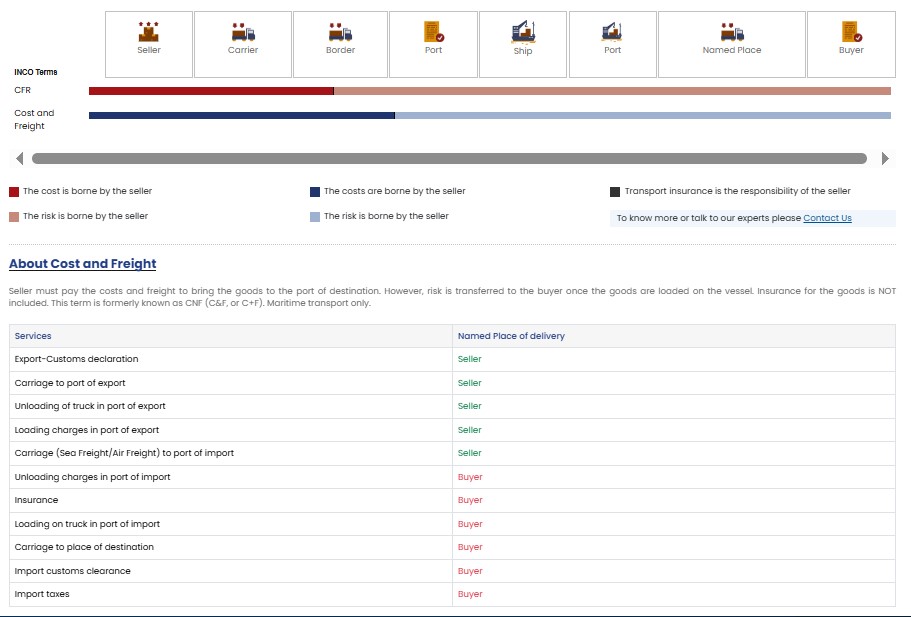Screen dimensions: 911x617
Task: Click the Border stage icon
Action: (x=340, y=33)
